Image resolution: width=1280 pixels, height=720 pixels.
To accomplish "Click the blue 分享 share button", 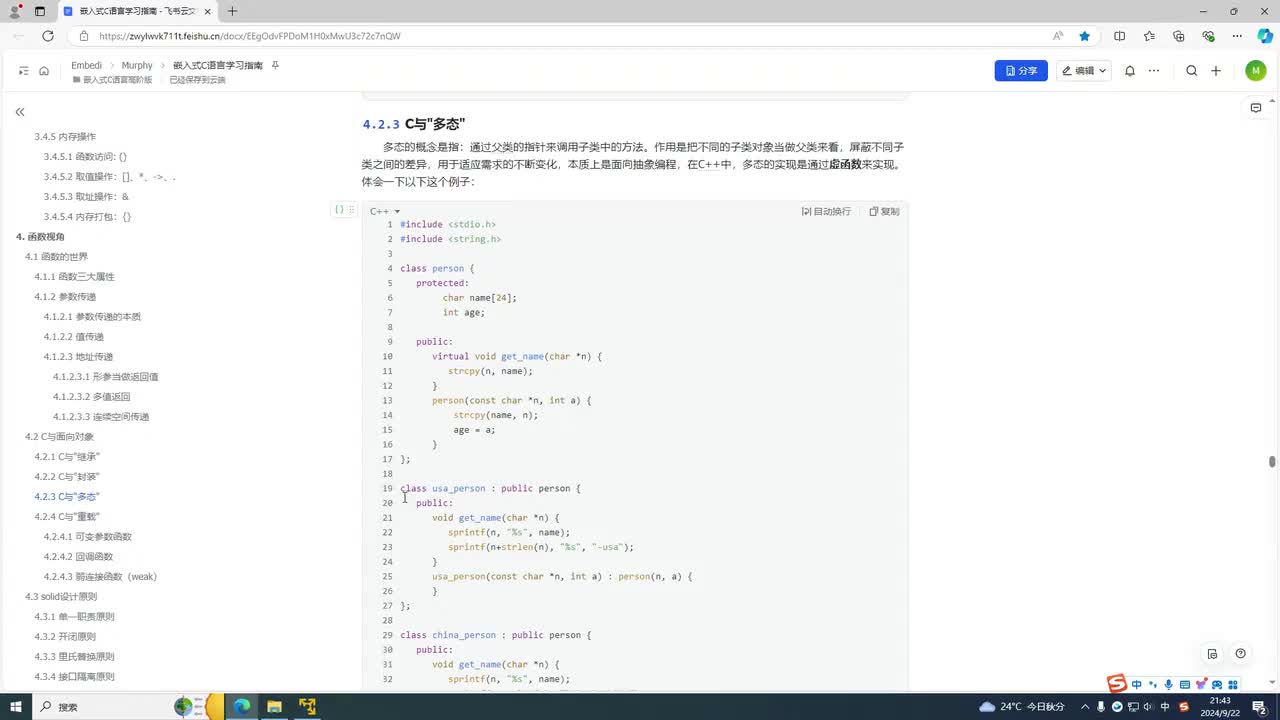I will pyautogui.click(x=1021, y=71).
